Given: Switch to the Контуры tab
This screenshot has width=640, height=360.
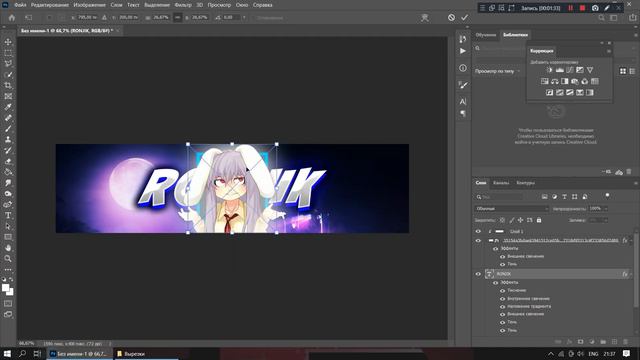Looking at the screenshot, I should 525,183.
